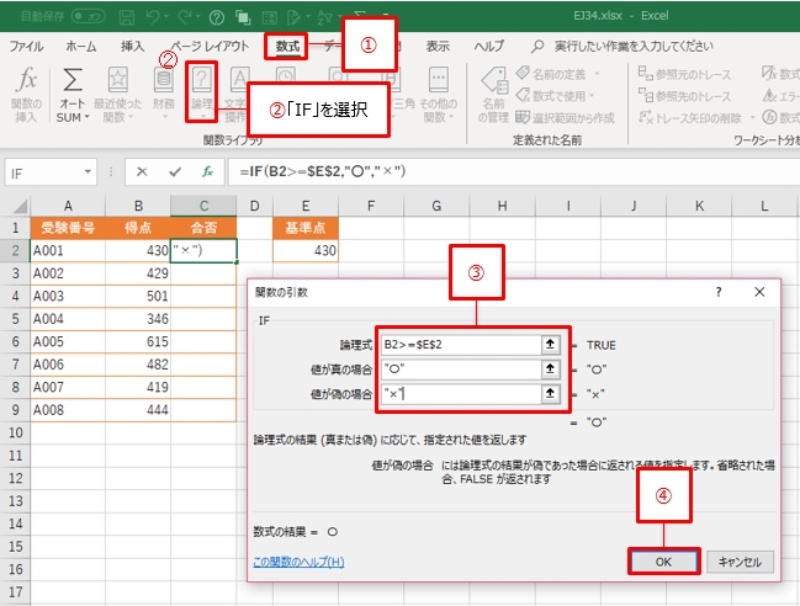Collapse dialog via 論理式 range selector button
Image resolution: width=800 pixels, height=606 pixels.
(x=550, y=345)
